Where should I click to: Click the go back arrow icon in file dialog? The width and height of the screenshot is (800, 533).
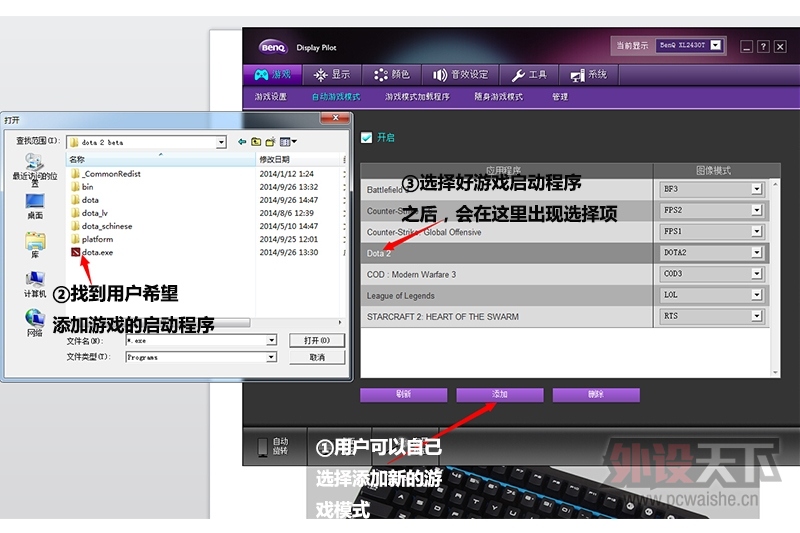pos(243,142)
